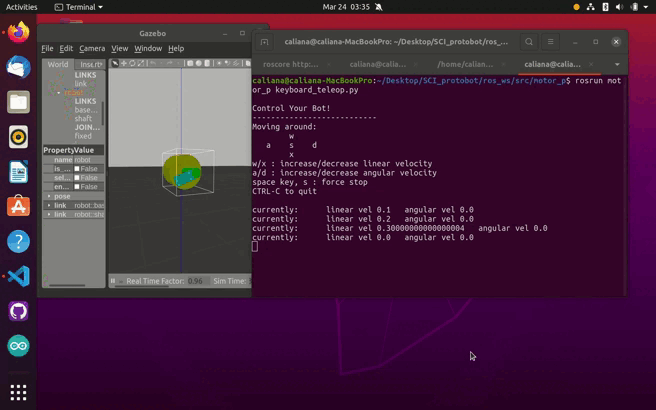Add a spot light in Gazebo

tap(228, 63)
